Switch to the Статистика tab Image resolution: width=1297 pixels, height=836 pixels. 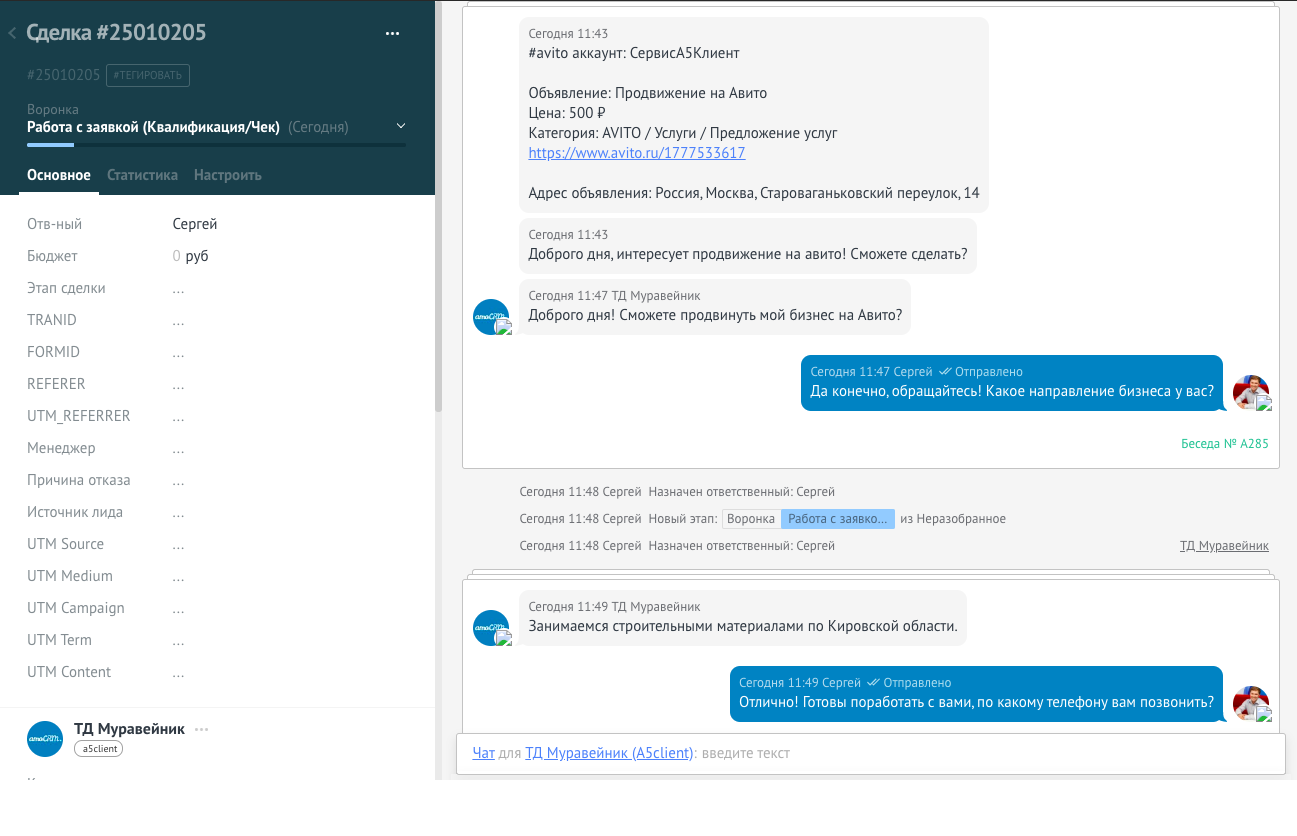point(142,175)
